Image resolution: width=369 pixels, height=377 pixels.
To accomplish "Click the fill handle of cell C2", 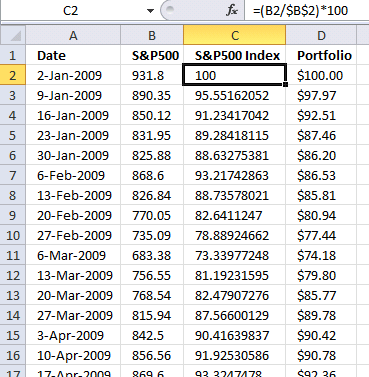I will (x=285, y=85).
